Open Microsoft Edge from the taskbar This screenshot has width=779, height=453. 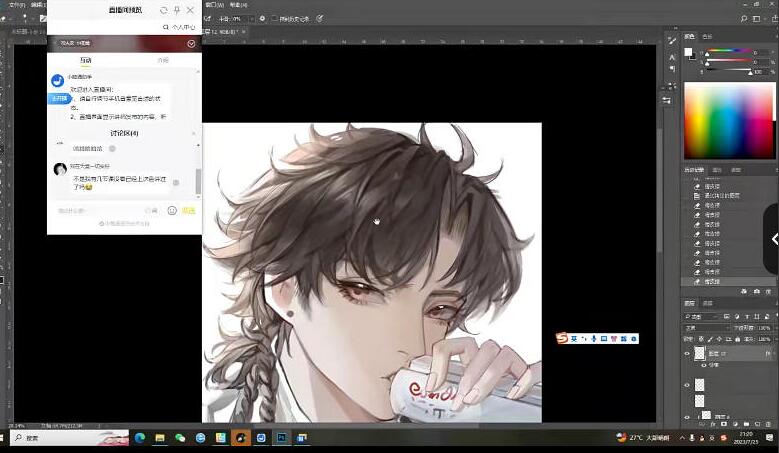(x=140, y=438)
